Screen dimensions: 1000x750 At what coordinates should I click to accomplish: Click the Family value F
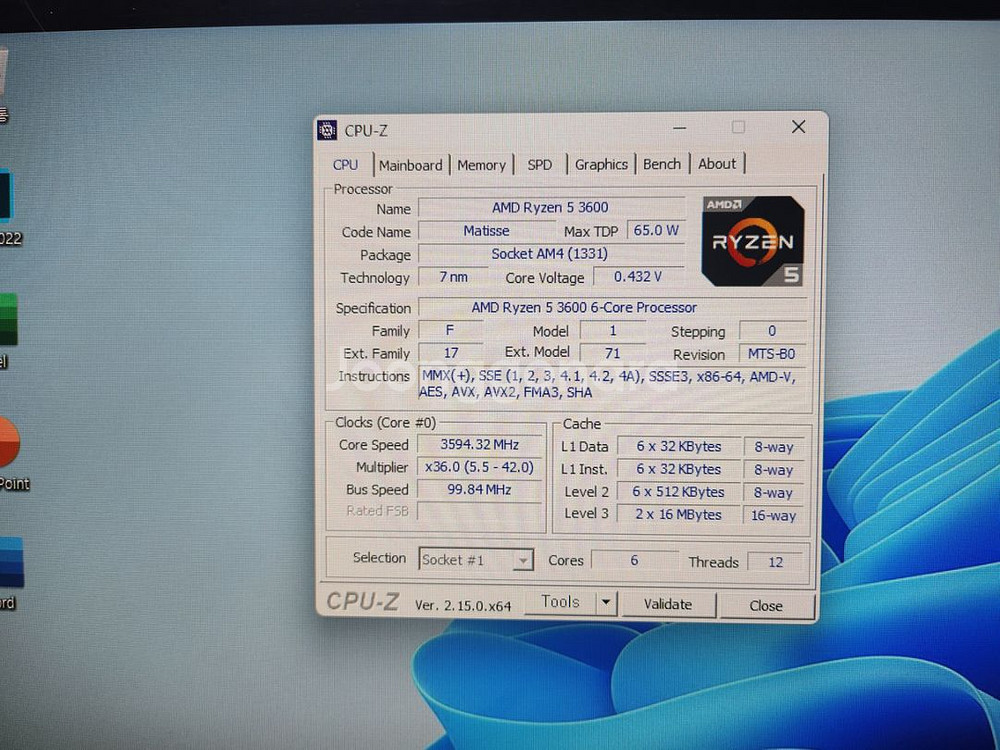(450, 330)
